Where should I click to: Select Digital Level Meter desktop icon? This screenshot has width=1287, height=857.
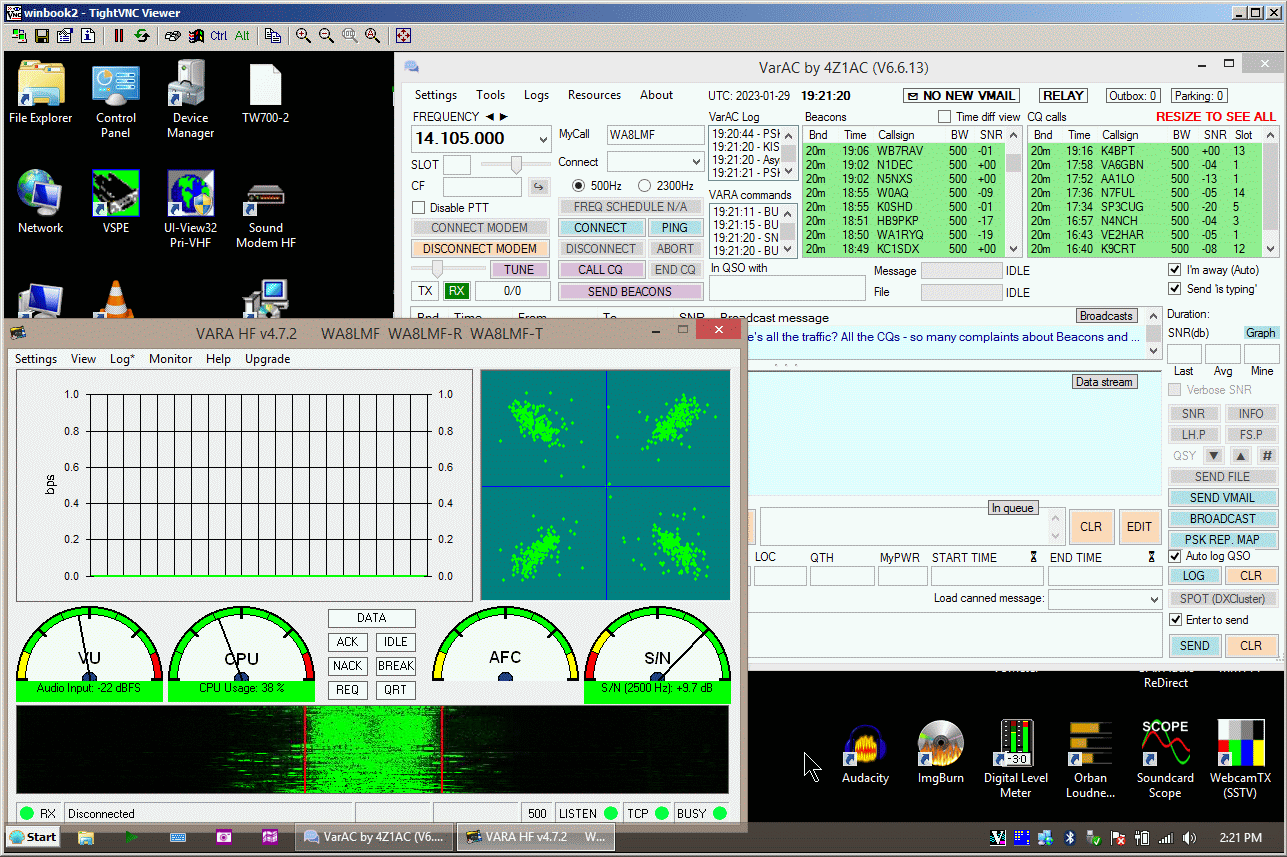click(1016, 758)
